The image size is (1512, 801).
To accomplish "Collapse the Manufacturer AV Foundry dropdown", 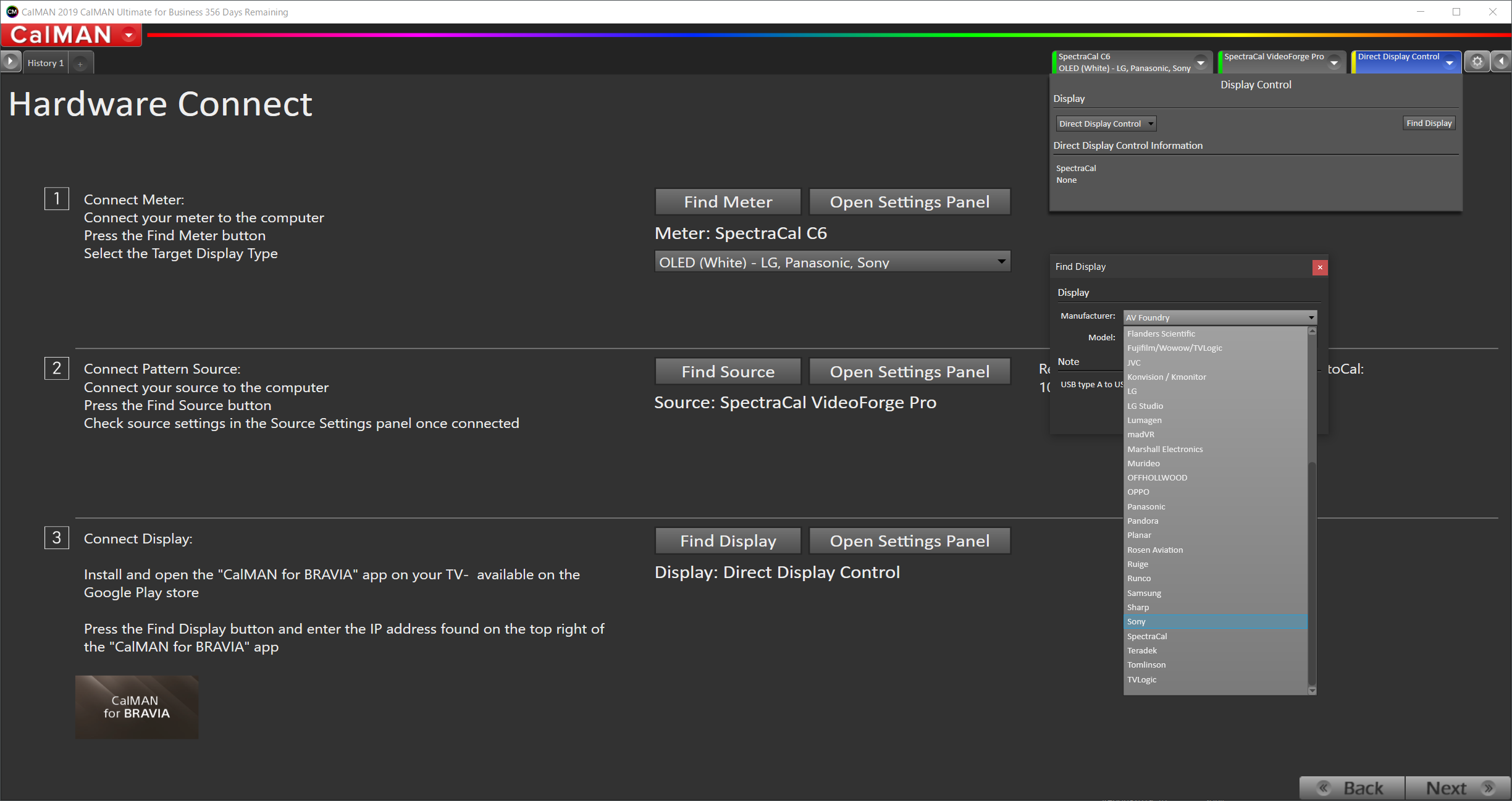I will click(x=1220, y=317).
